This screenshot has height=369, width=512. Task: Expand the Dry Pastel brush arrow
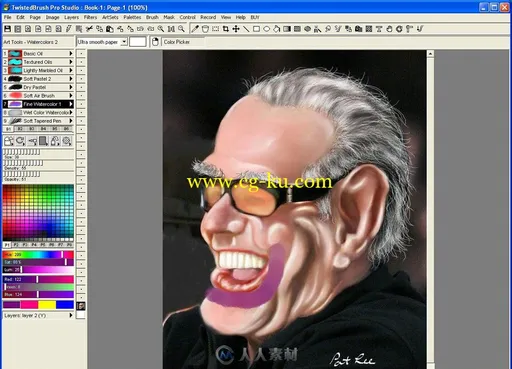tap(71, 87)
